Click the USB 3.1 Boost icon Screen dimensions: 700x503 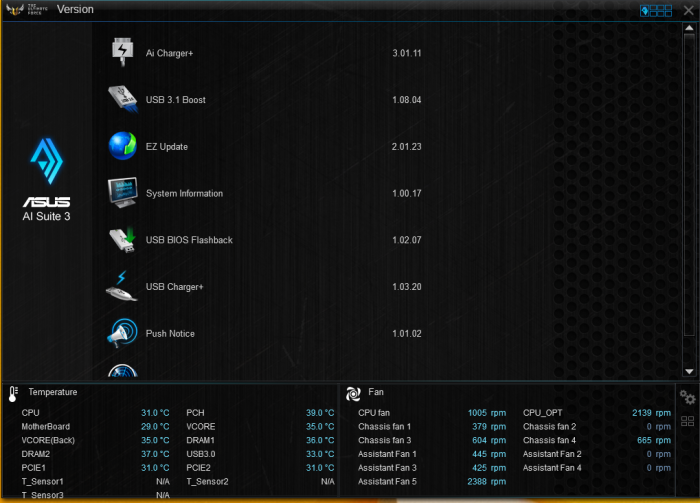tap(123, 99)
